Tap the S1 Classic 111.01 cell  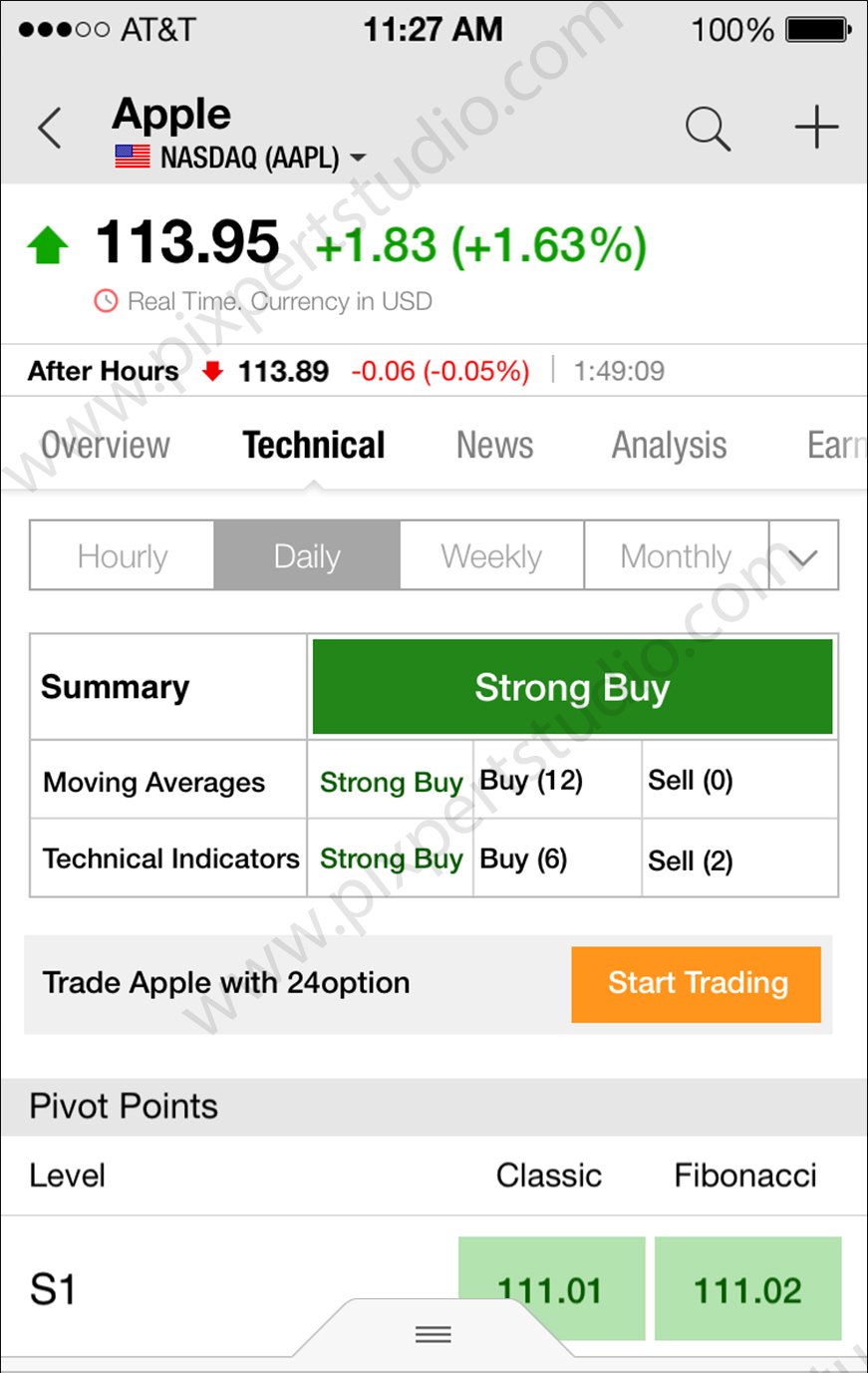[x=551, y=1289]
